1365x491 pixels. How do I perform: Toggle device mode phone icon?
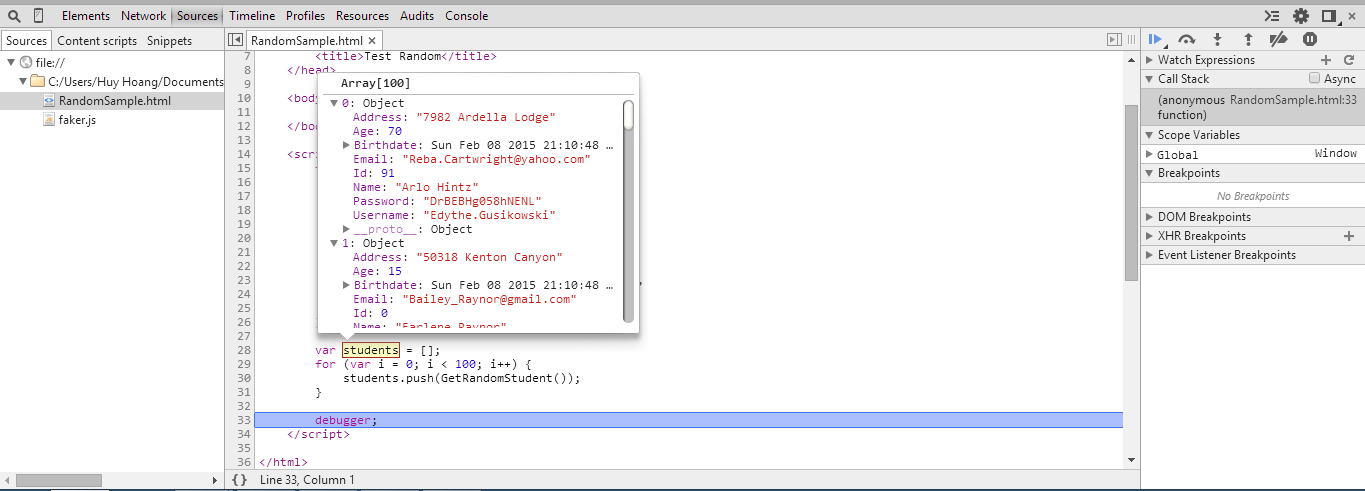(x=38, y=16)
